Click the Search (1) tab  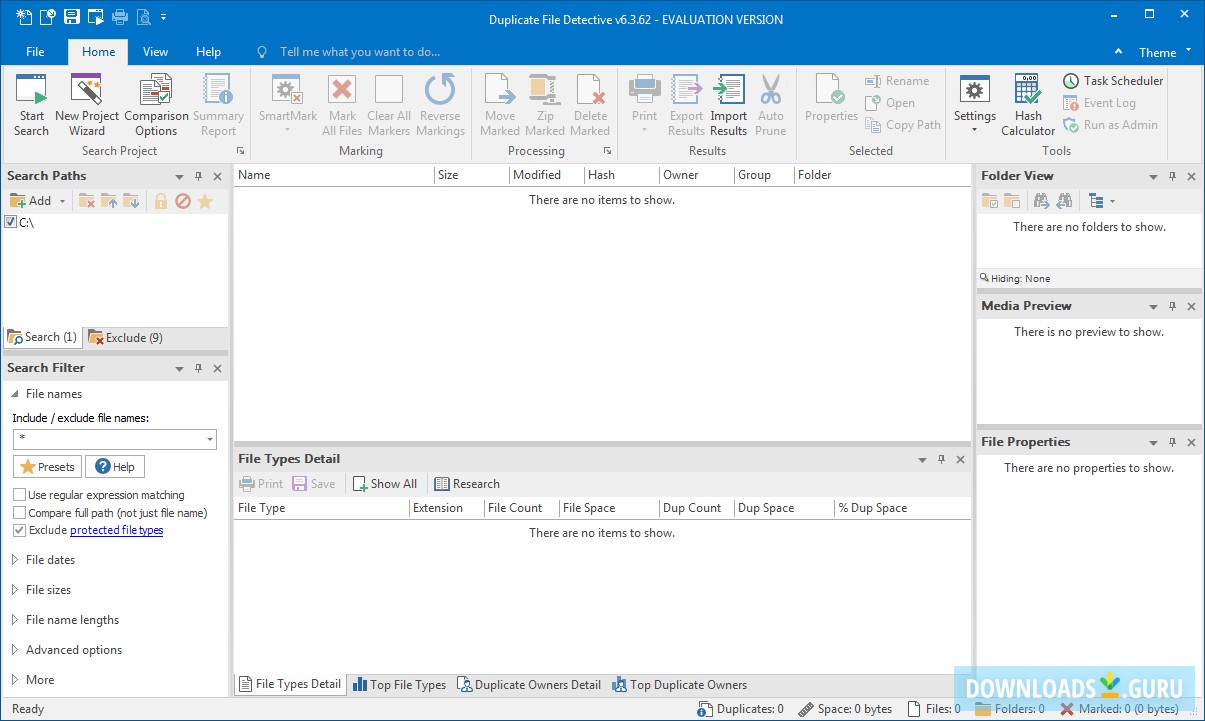42,338
